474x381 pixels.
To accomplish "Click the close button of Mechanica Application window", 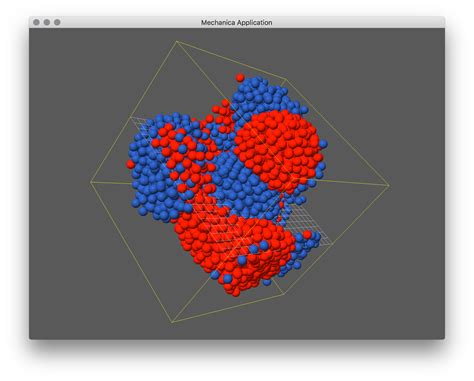I will point(36,22).
